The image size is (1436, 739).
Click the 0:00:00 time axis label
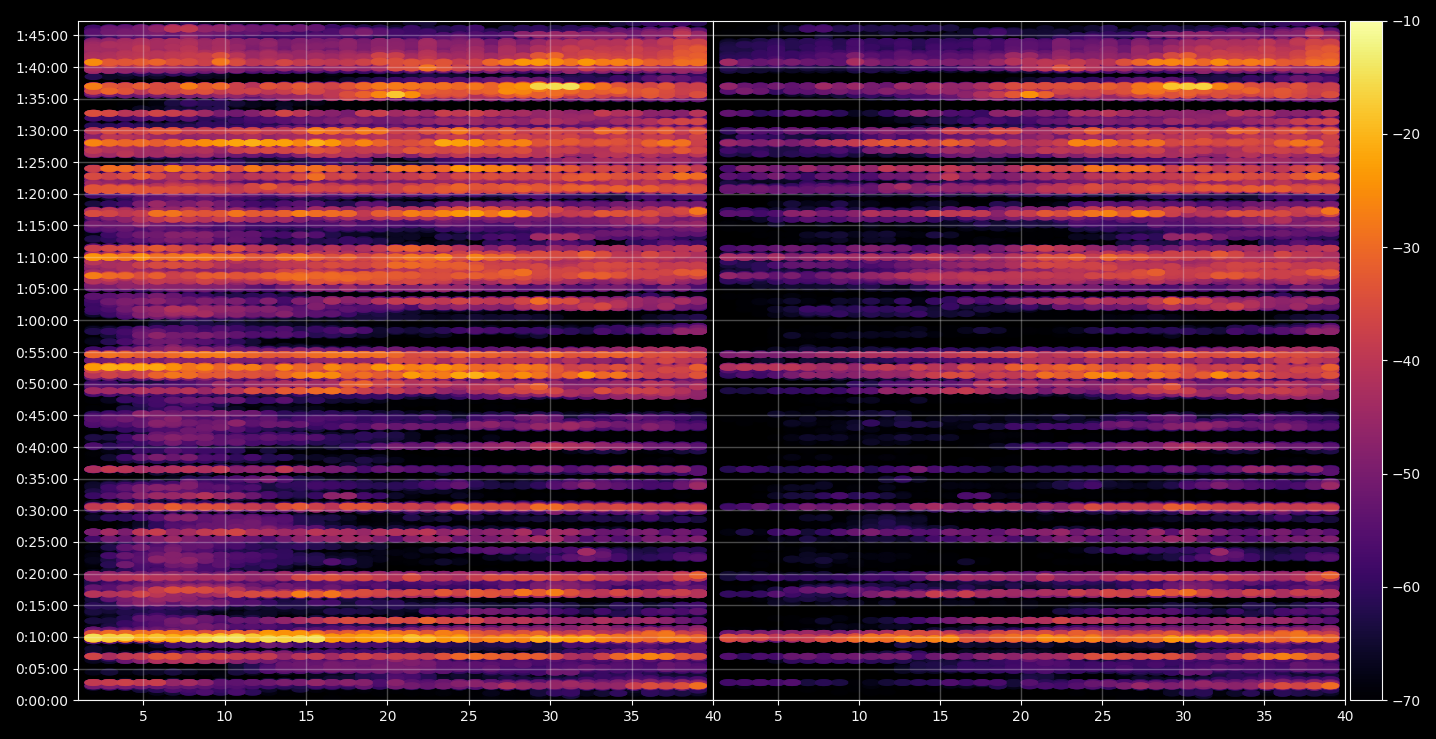(x=43, y=700)
